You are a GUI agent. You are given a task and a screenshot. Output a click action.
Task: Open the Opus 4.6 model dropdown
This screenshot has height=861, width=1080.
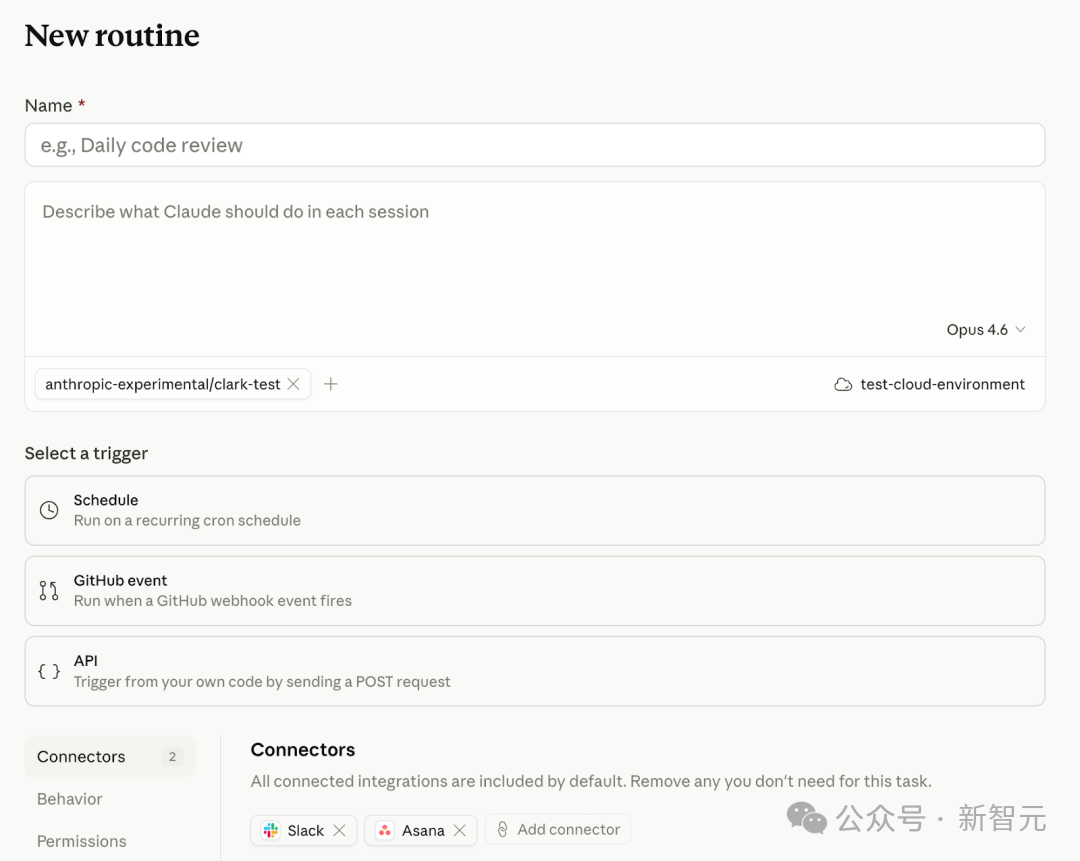click(x=986, y=330)
